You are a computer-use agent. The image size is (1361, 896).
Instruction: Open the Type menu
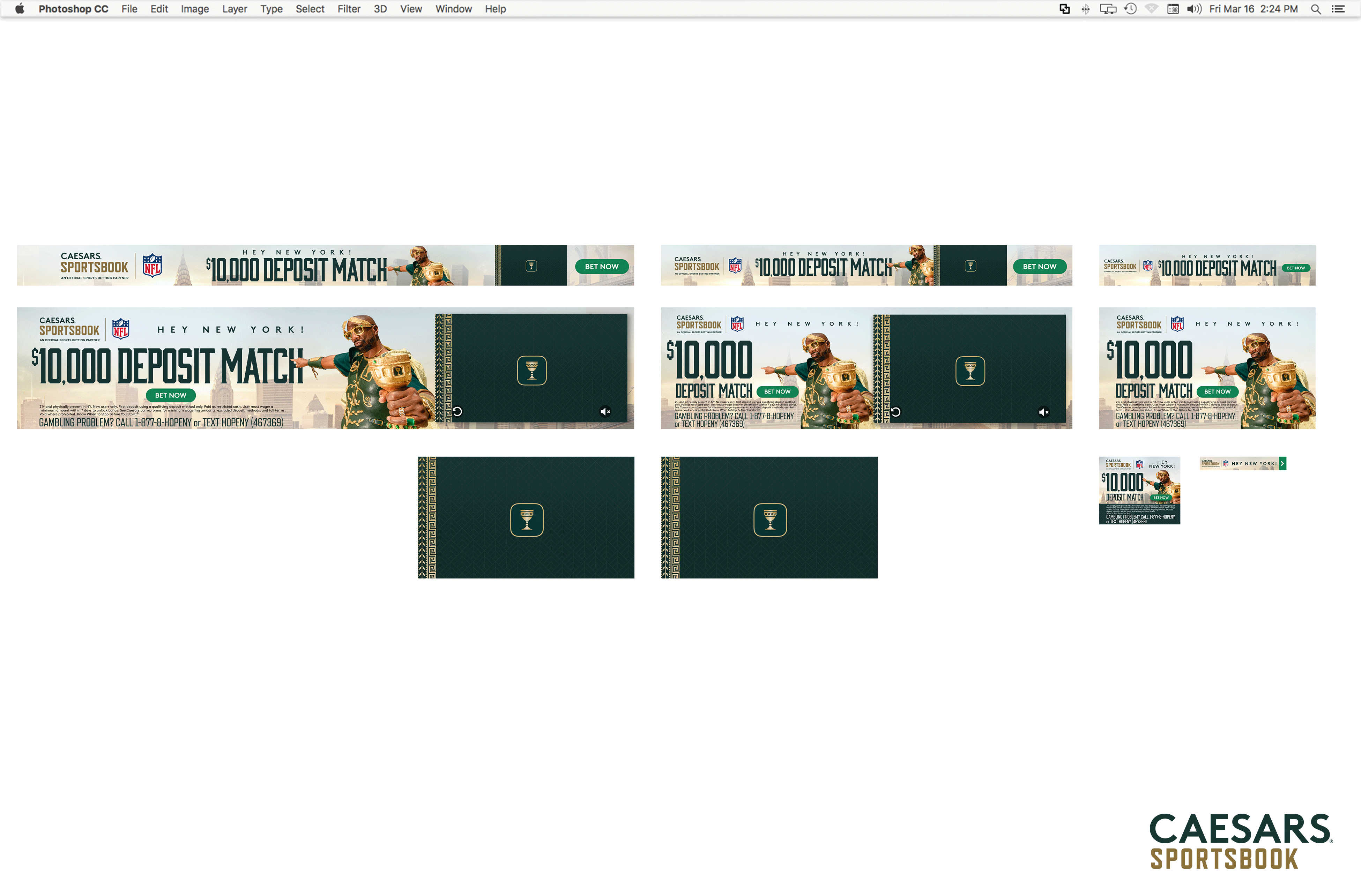(x=272, y=9)
